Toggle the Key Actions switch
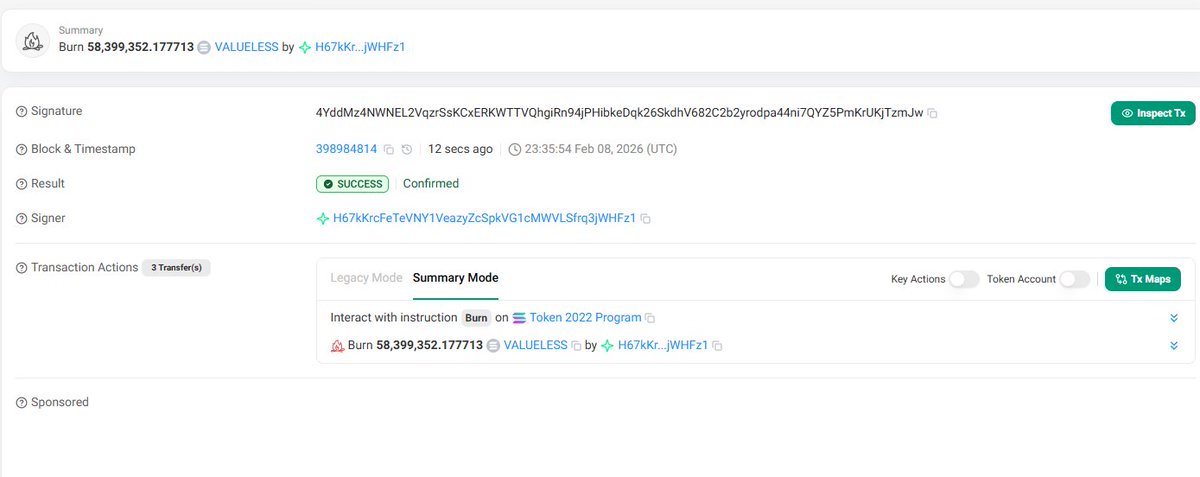 coord(964,279)
